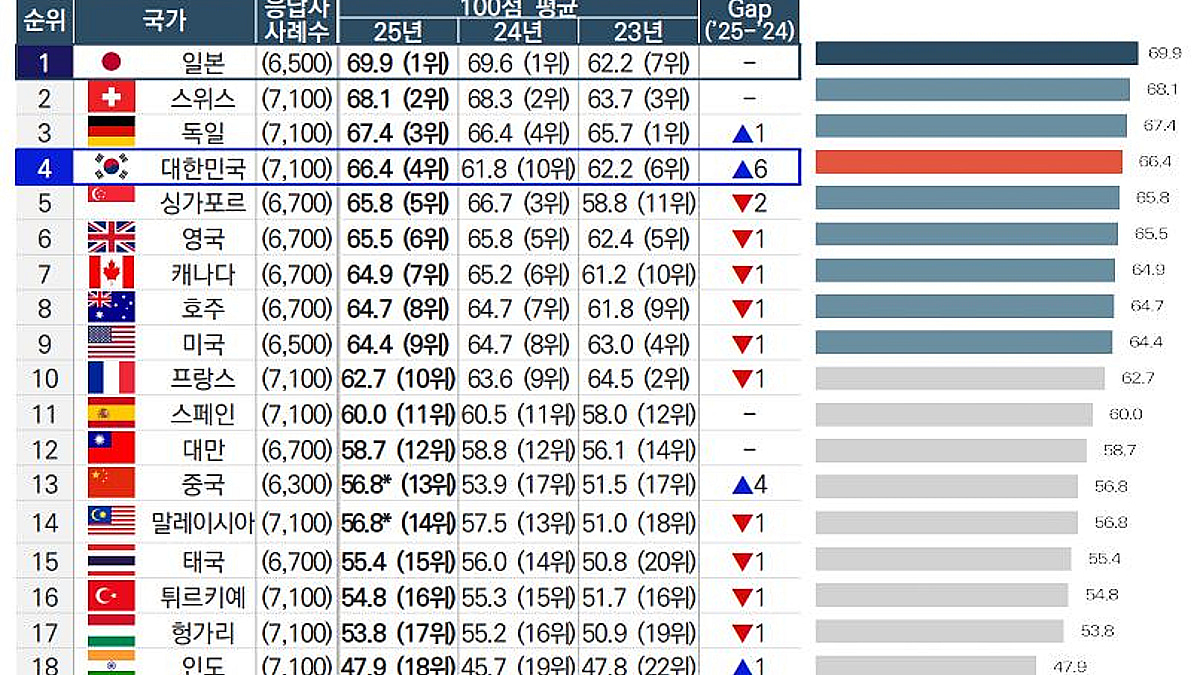
Task: Click the Taiwan flag icon
Action: 111,448
